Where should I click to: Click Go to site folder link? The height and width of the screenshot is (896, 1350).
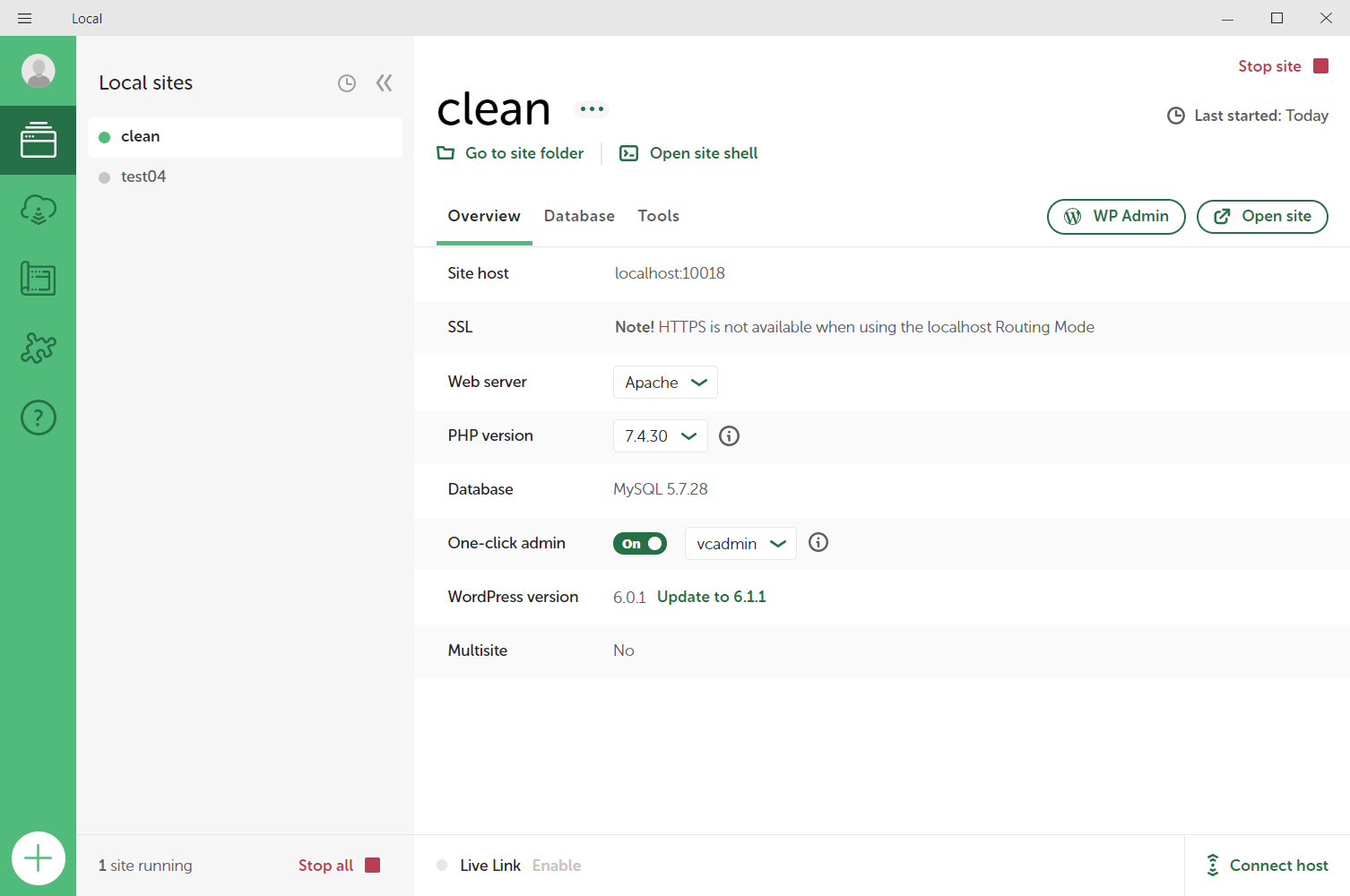pos(510,153)
